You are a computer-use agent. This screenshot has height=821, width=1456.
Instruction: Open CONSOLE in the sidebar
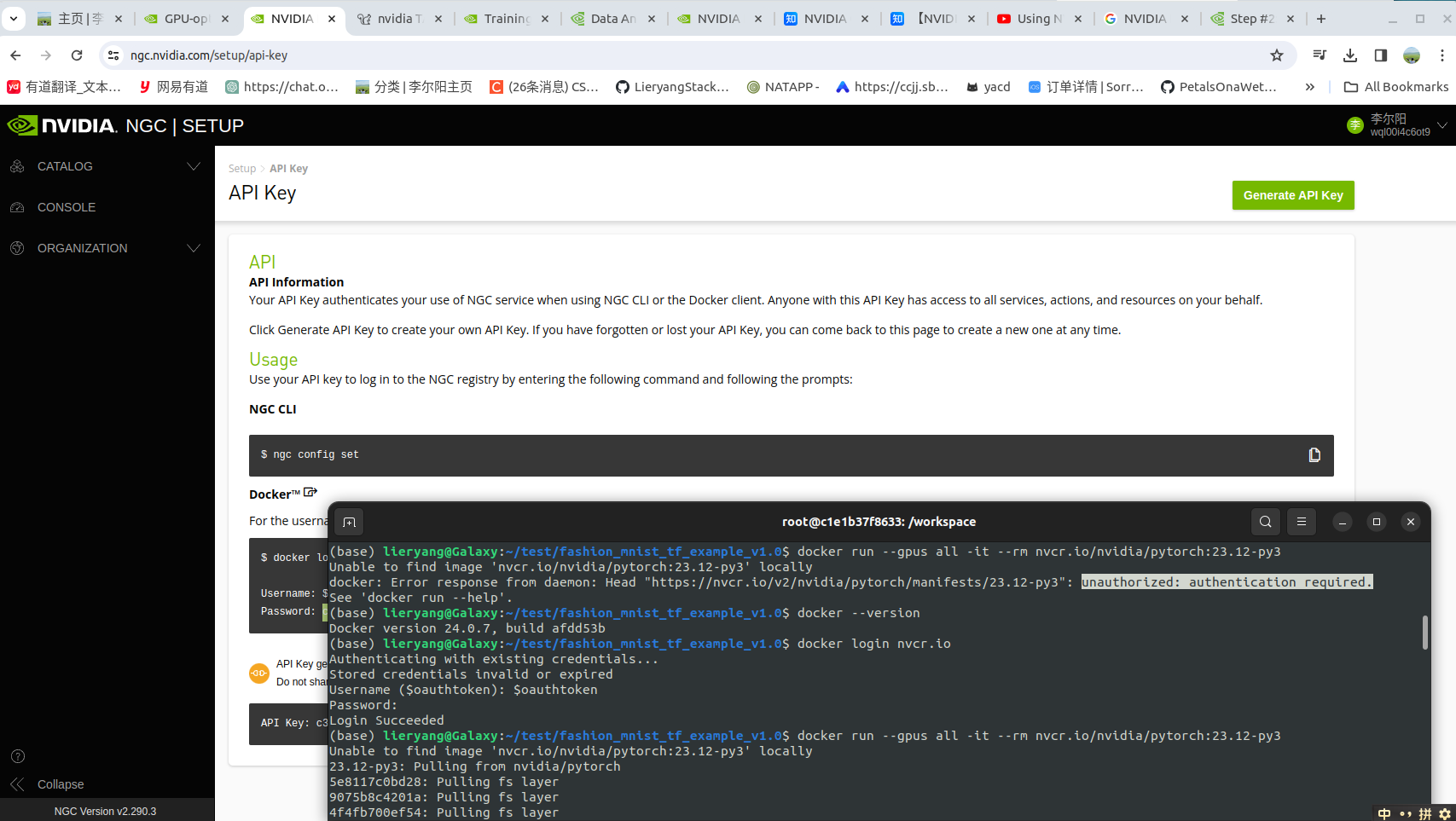67,207
